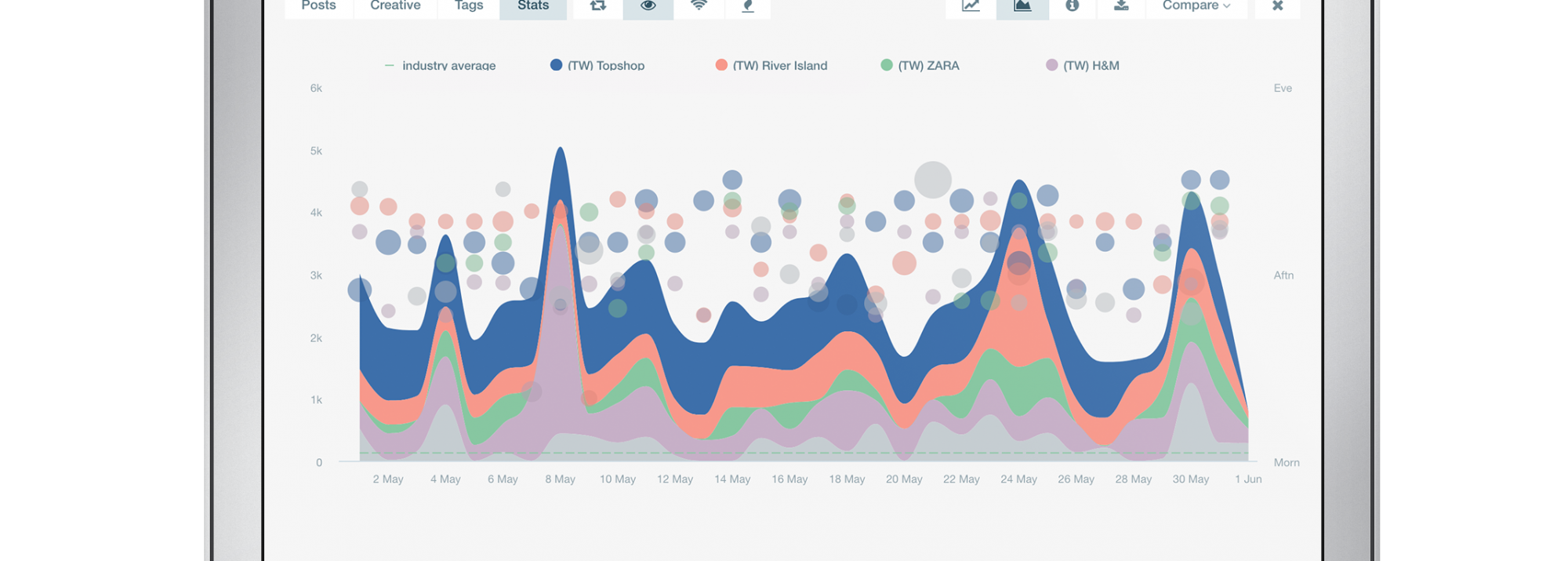This screenshot has height=561, width=1568.
Task: Close the stats panel with X
Action: [x=1277, y=6]
